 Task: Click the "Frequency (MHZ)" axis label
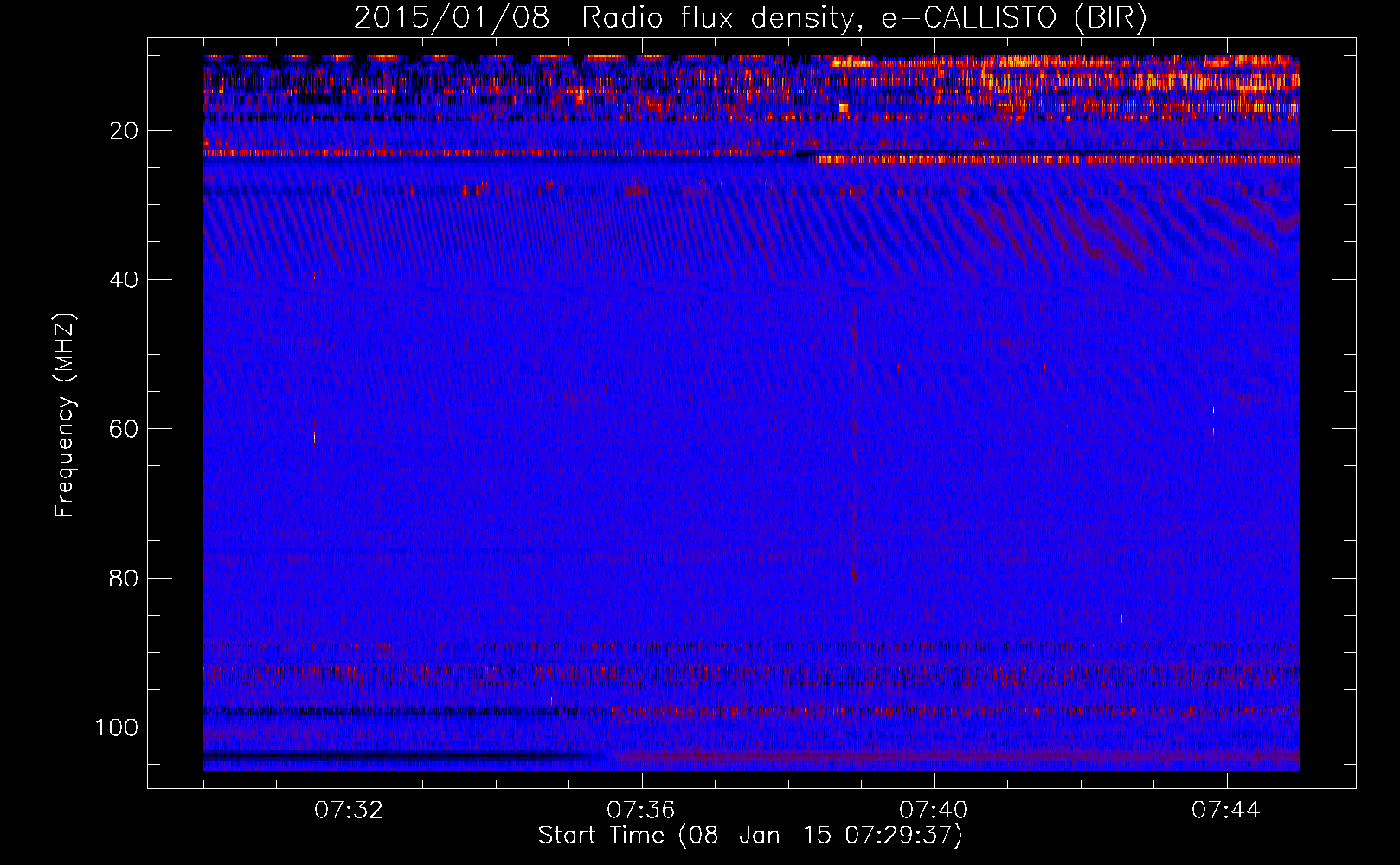tap(65, 414)
